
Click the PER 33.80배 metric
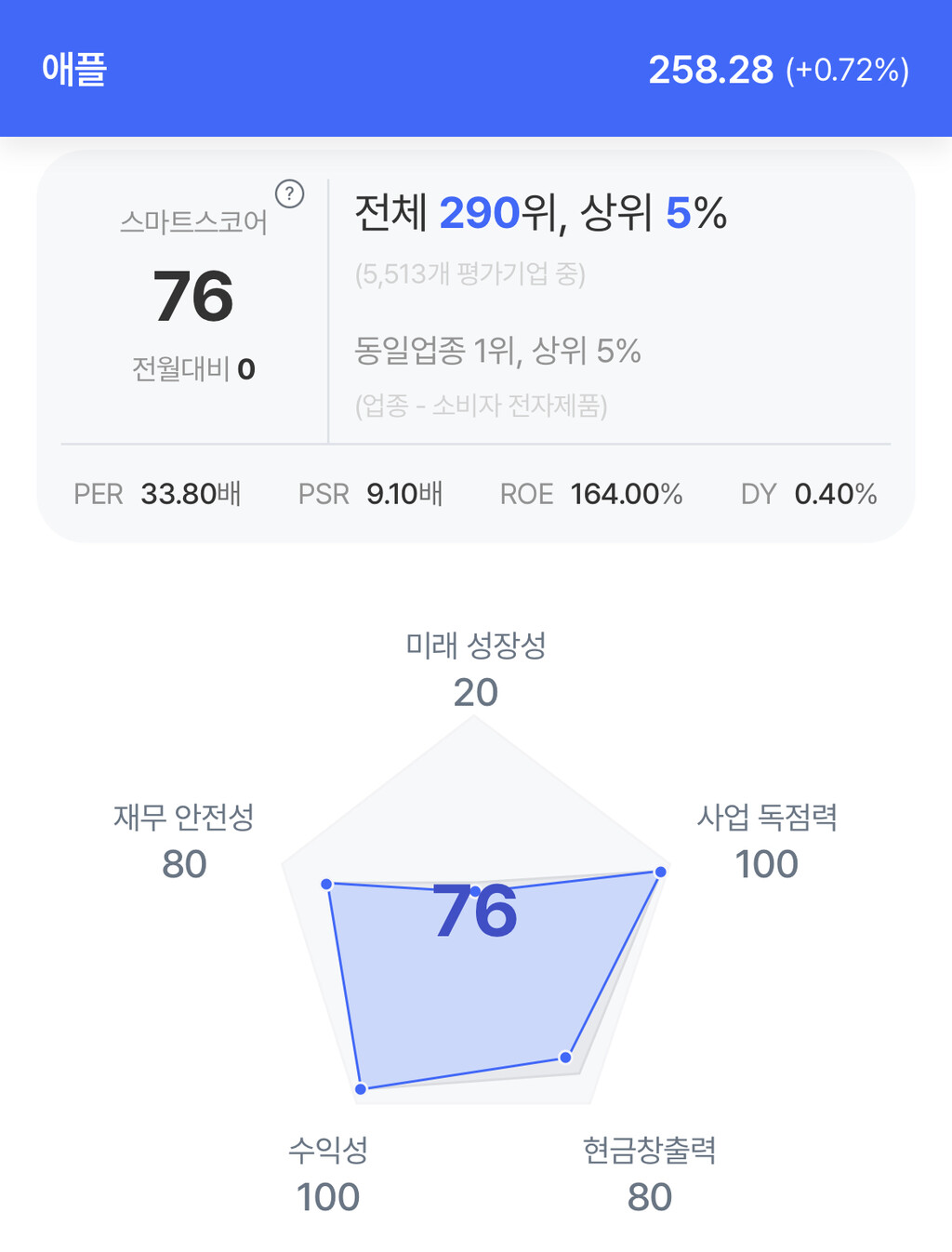coord(157,494)
